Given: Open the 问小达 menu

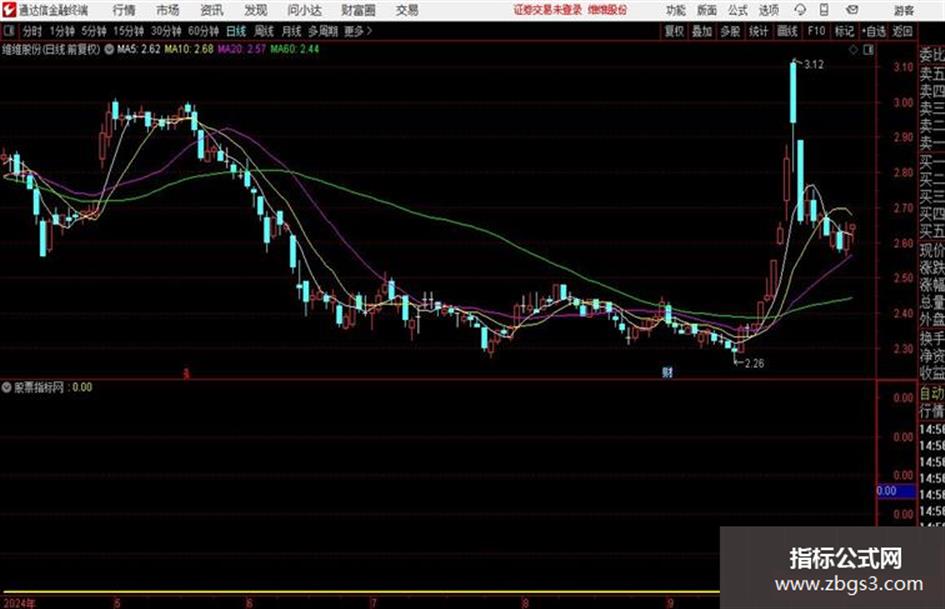Looking at the screenshot, I should pyautogui.click(x=304, y=10).
